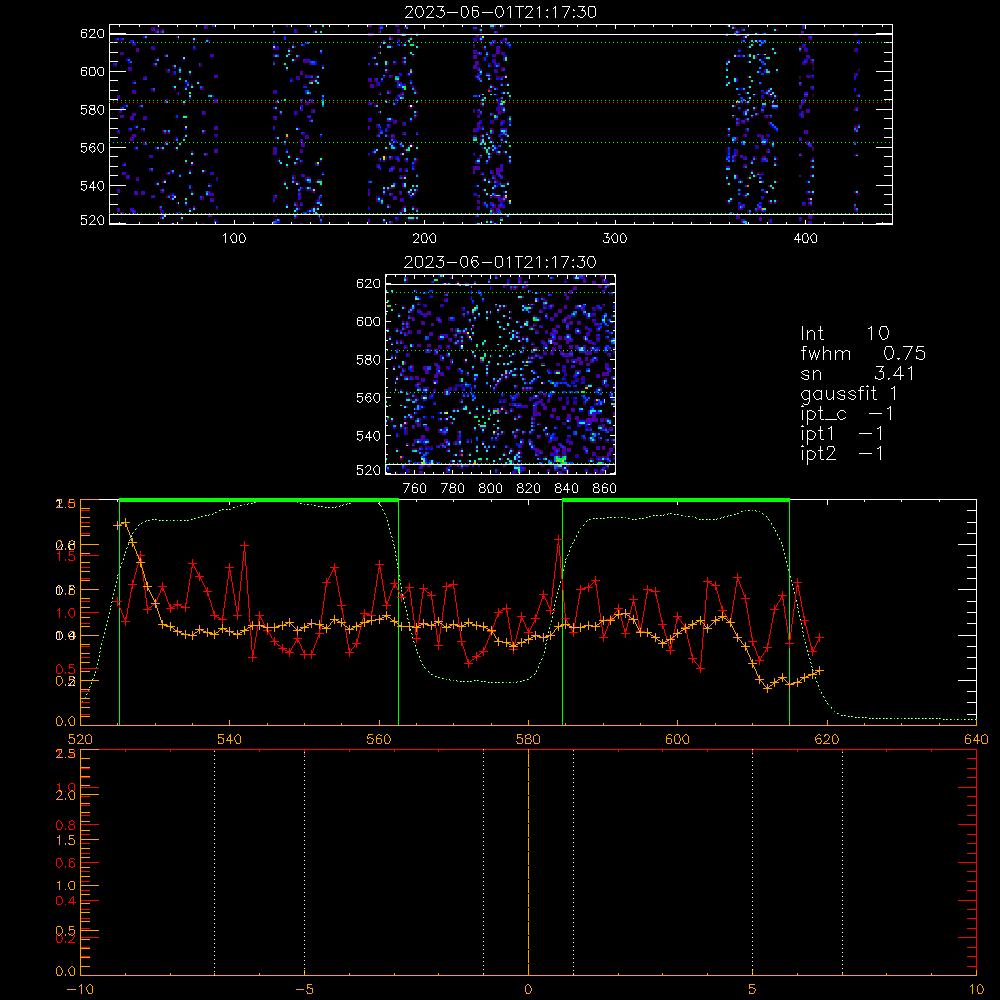
Task: Click the '300' x-axis label of top plot
Action: coord(615,239)
